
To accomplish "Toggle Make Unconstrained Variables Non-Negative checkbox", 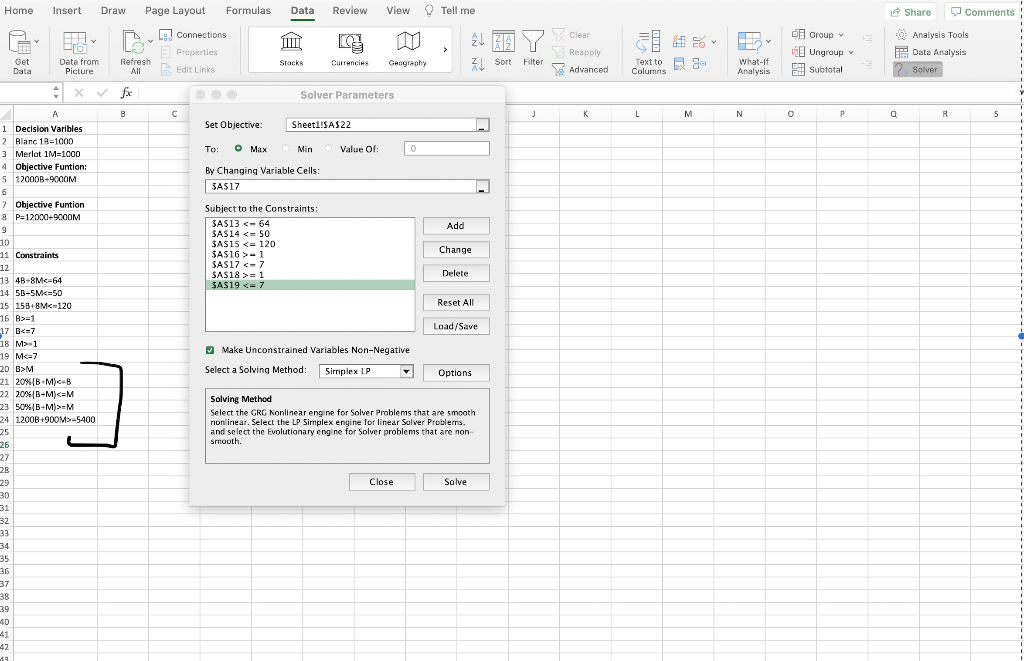I will coord(210,350).
